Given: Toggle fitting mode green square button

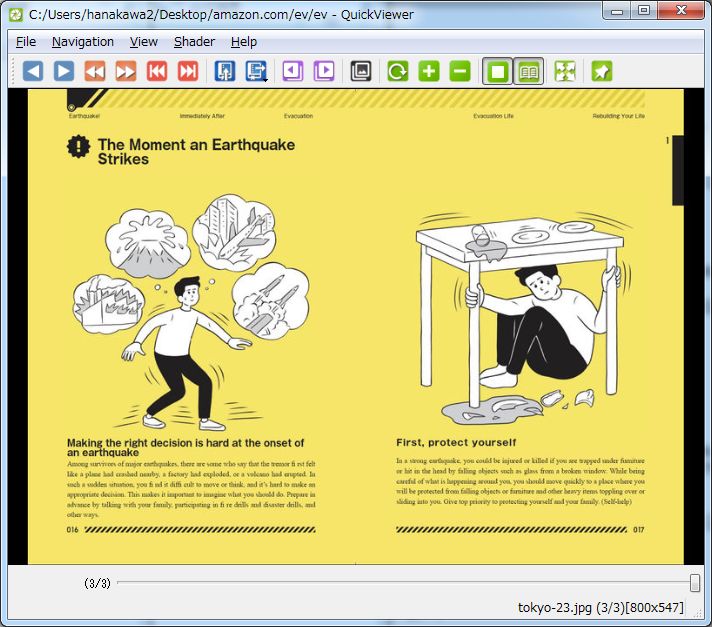Looking at the screenshot, I should [497, 71].
